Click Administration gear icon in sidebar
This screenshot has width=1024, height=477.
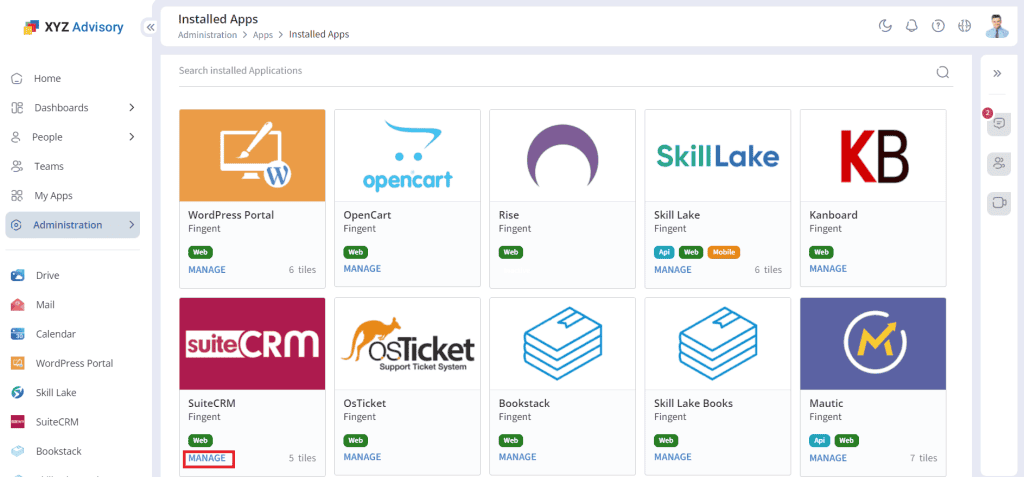click(18, 225)
